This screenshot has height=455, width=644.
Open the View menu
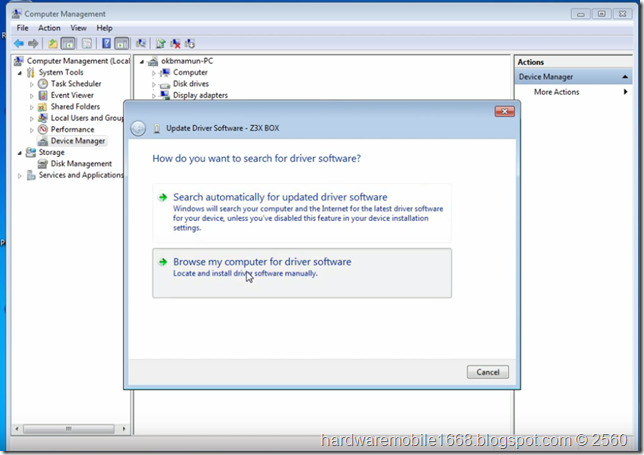click(78, 28)
